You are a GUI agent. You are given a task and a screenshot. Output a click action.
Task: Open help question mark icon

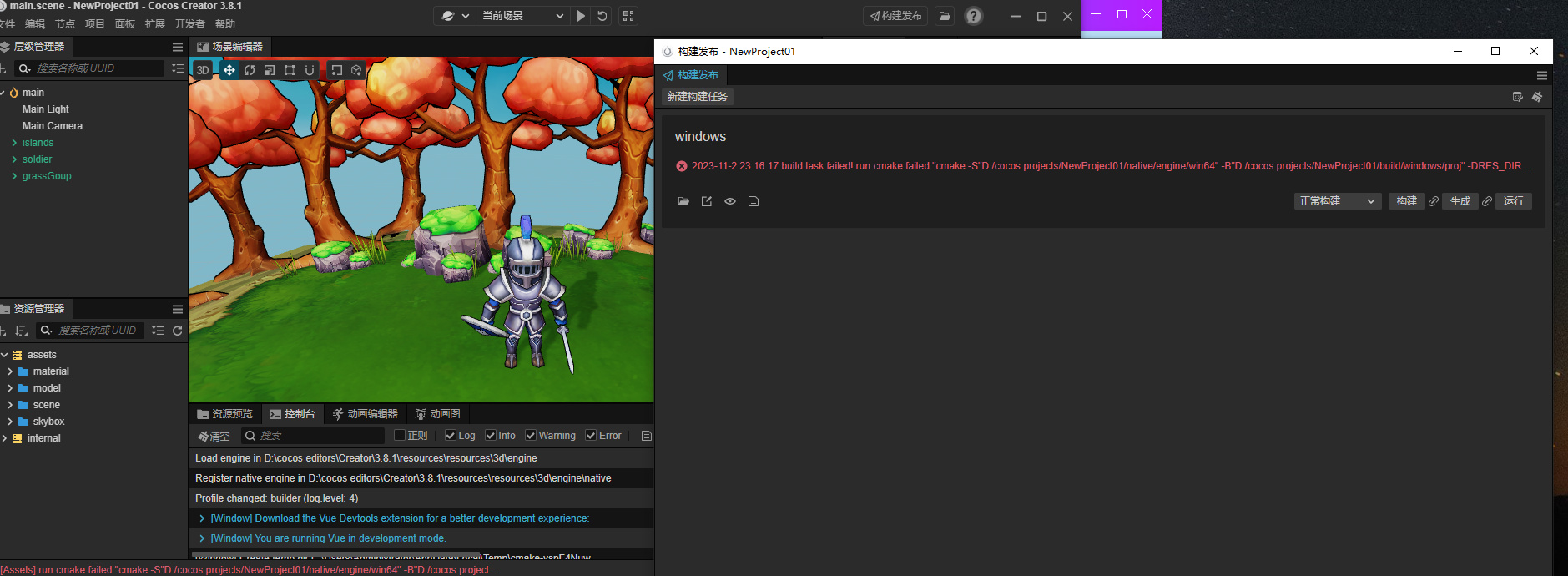pos(974,16)
